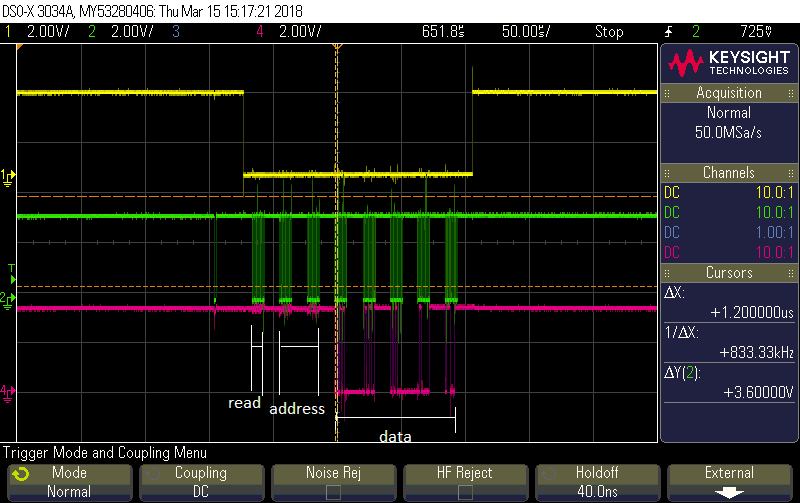Click the green channel 2 DC 10.0:1 row

pos(729,213)
